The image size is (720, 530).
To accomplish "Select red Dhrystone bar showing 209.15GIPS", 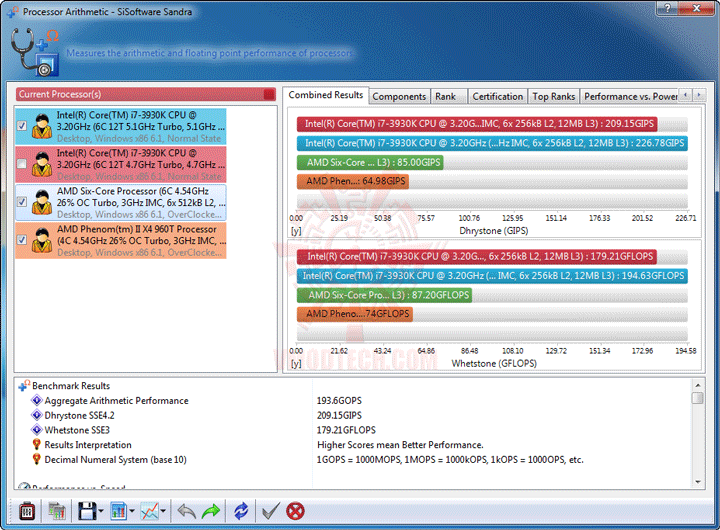I will click(x=477, y=124).
